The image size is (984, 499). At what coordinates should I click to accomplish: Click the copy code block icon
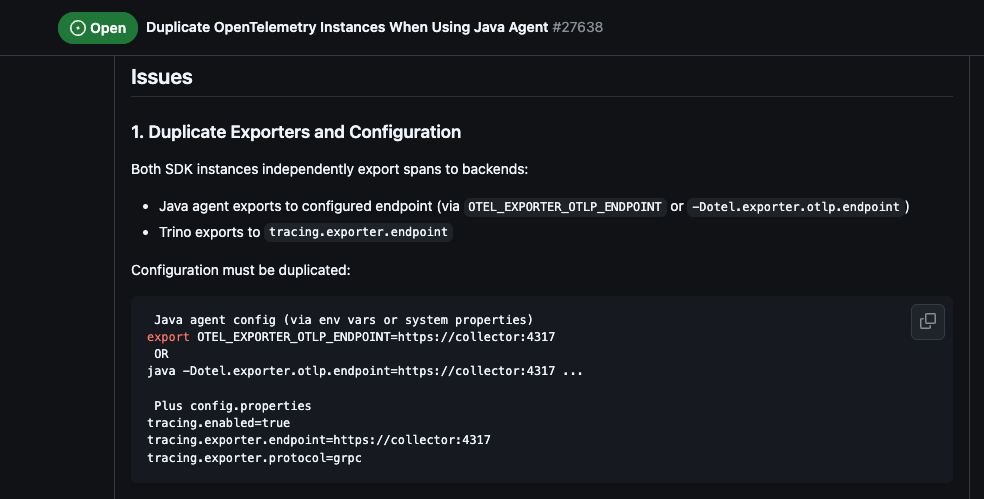928,321
